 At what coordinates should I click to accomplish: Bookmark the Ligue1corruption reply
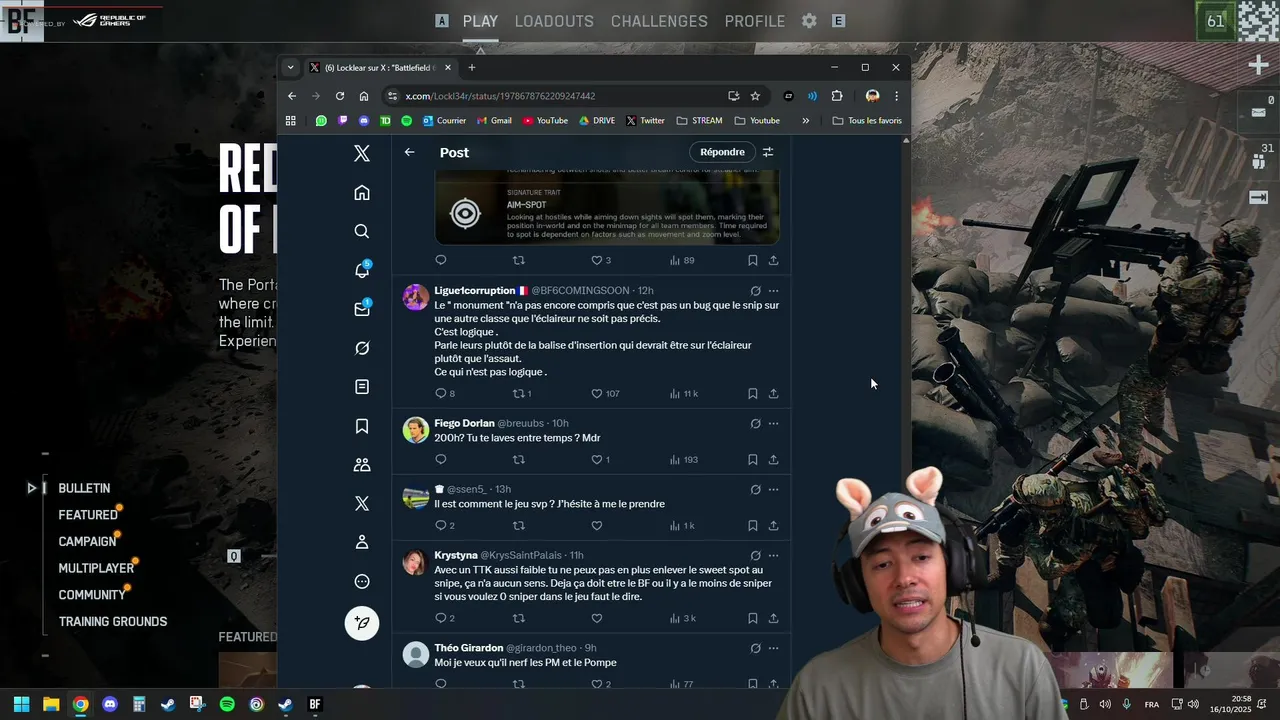click(753, 394)
